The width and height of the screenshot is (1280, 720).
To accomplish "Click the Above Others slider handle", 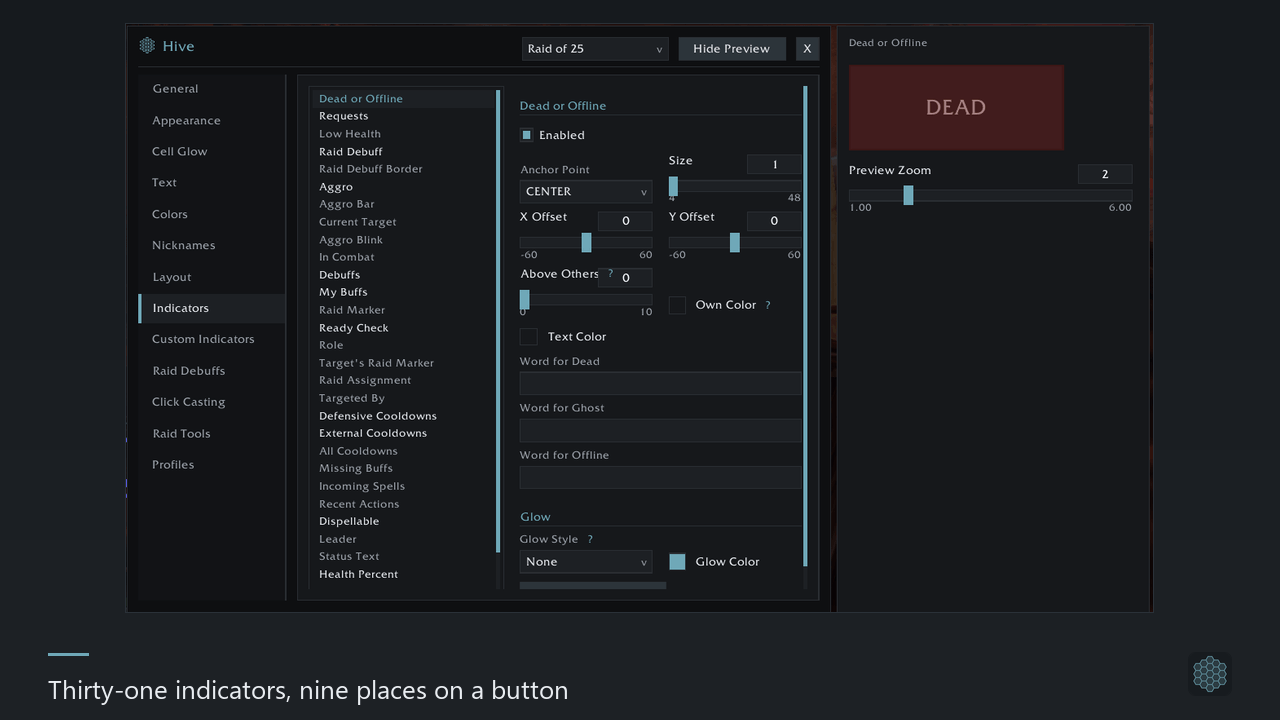I will pos(524,300).
